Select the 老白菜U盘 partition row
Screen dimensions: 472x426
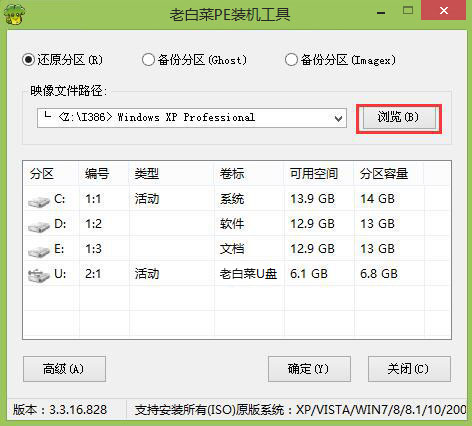tap(237, 274)
